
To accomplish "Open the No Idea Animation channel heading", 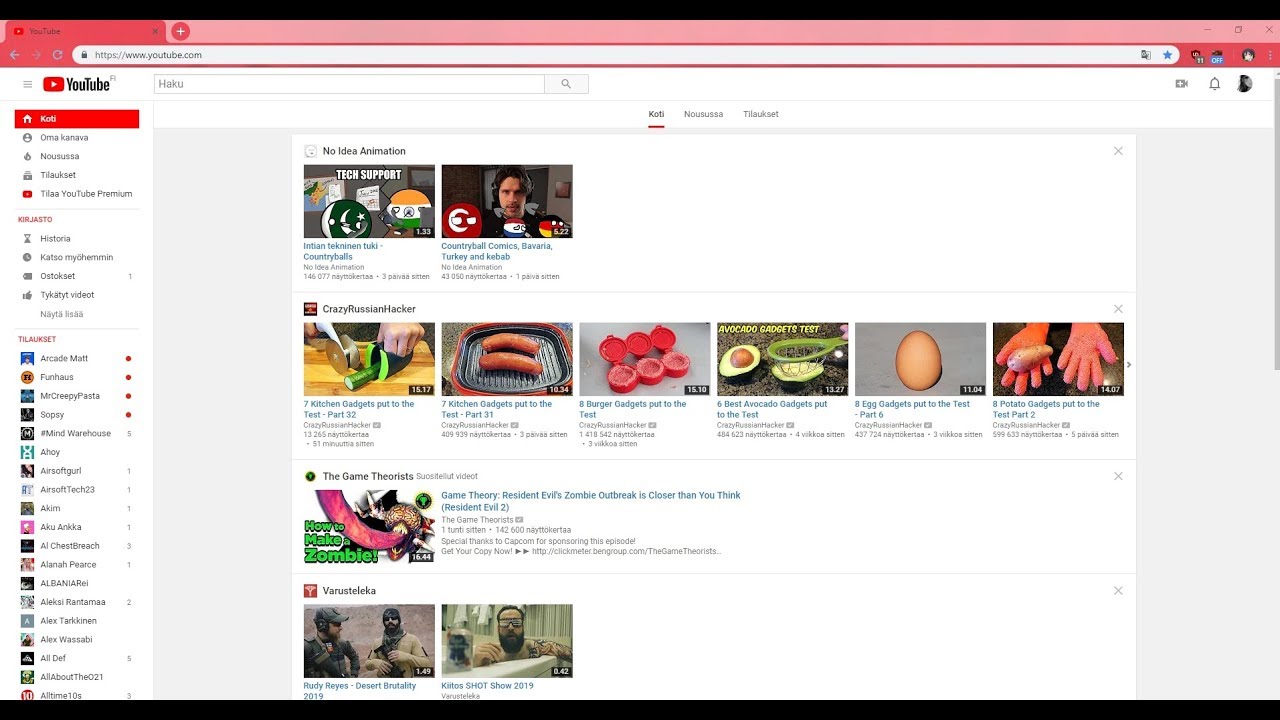I will point(364,151).
